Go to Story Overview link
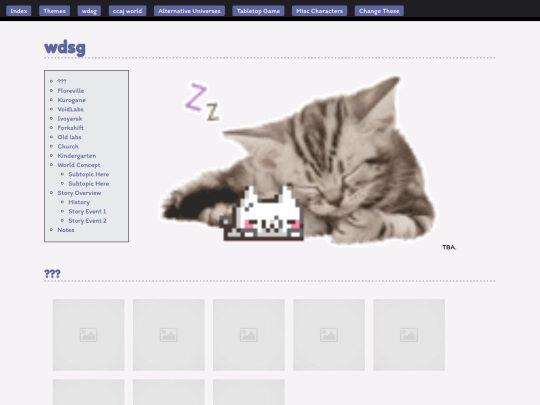The height and width of the screenshot is (405, 540). point(79,193)
